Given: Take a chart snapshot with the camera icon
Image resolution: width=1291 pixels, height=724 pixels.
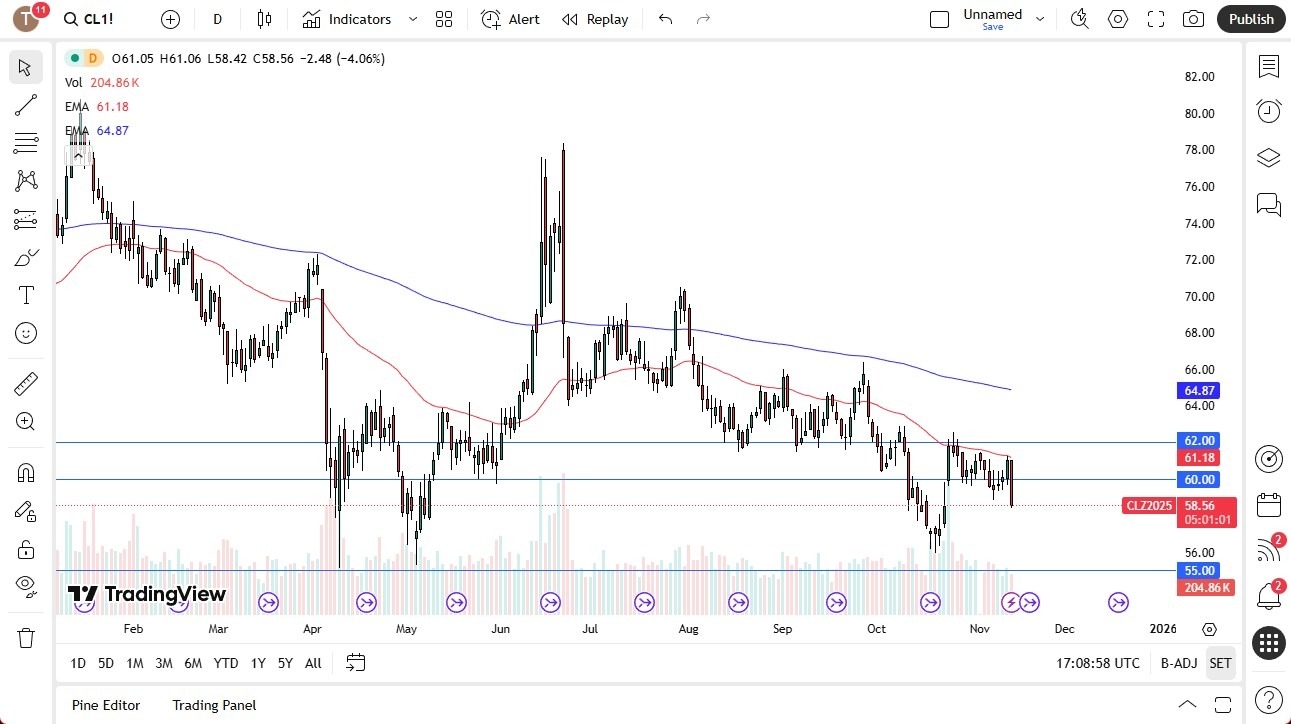Looking at the screenshot, I should point(1193,18).
